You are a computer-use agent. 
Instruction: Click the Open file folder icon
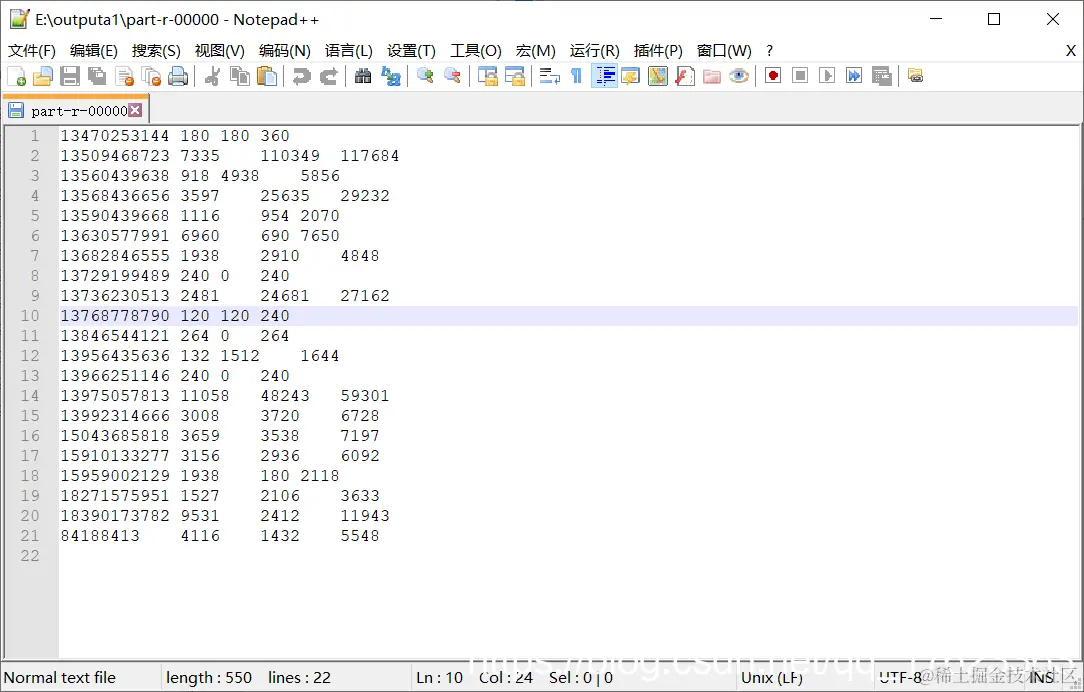coord(43,76)
